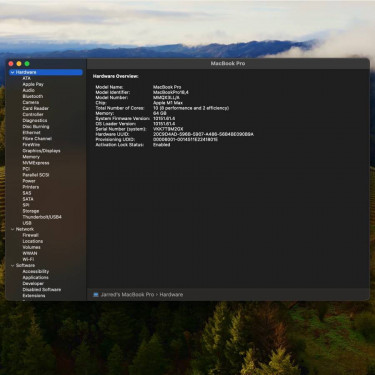Click the green zoom window button

point(27,64)
